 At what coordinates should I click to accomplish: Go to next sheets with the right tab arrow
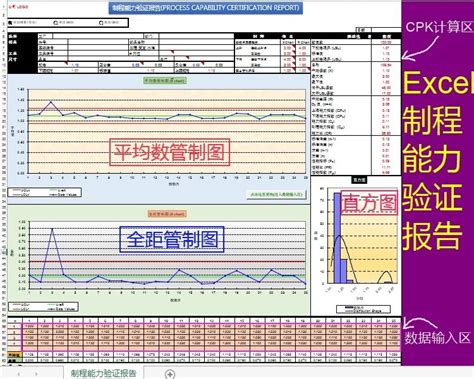click(x=36, y=374)
